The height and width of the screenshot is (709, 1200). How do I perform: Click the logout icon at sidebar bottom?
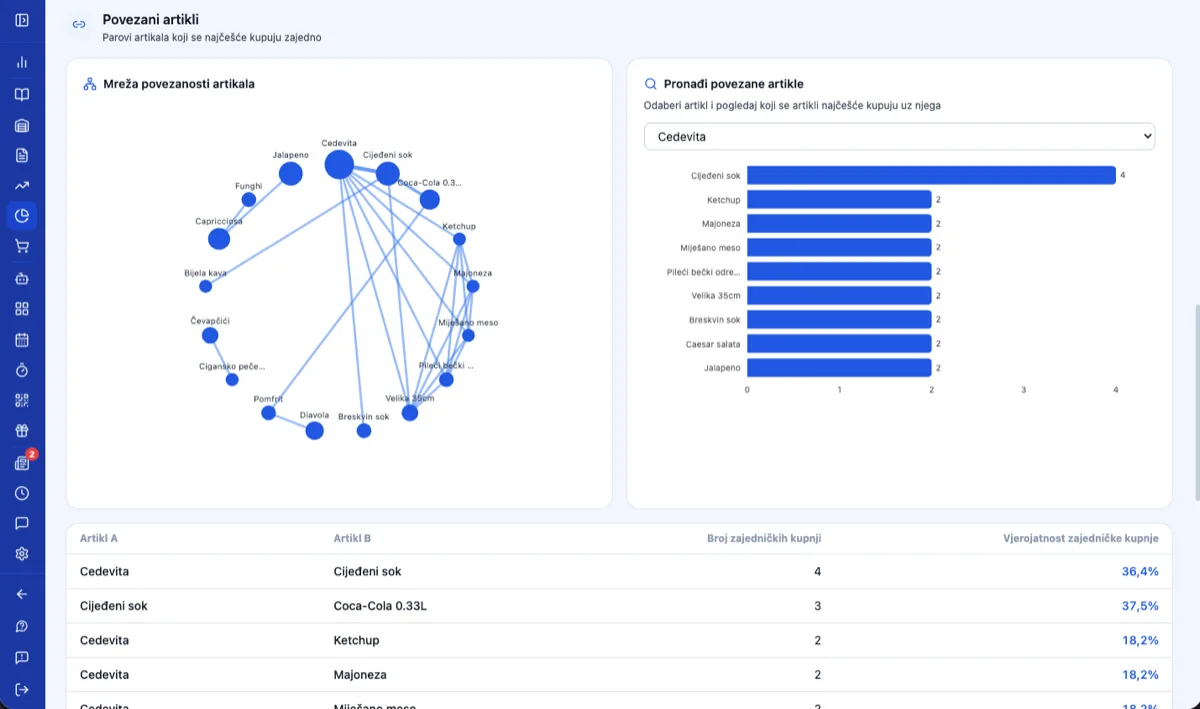point(22,689)
